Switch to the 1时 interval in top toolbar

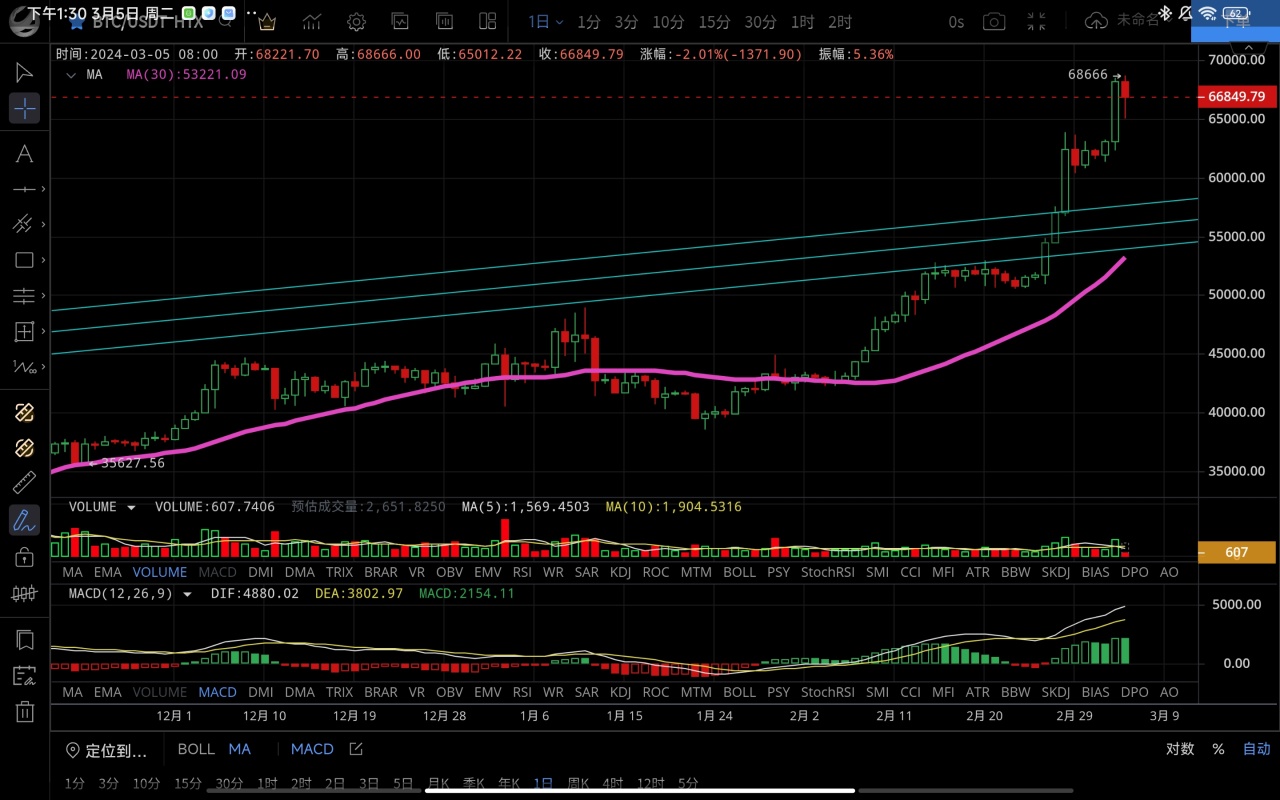click(802, 22)
